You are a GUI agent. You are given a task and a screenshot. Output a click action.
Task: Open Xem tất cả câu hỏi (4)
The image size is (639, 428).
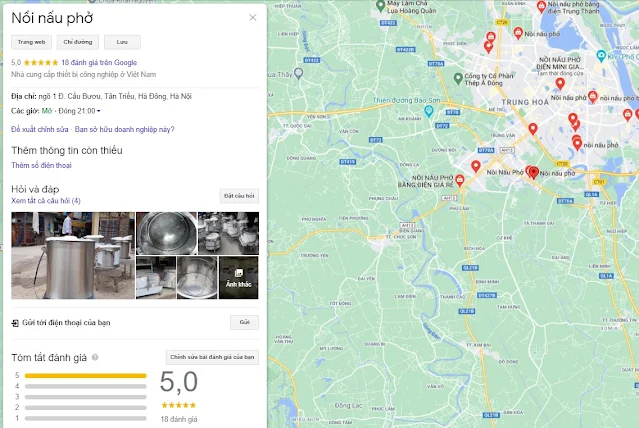pyautogui.click(x=46, y=201)
